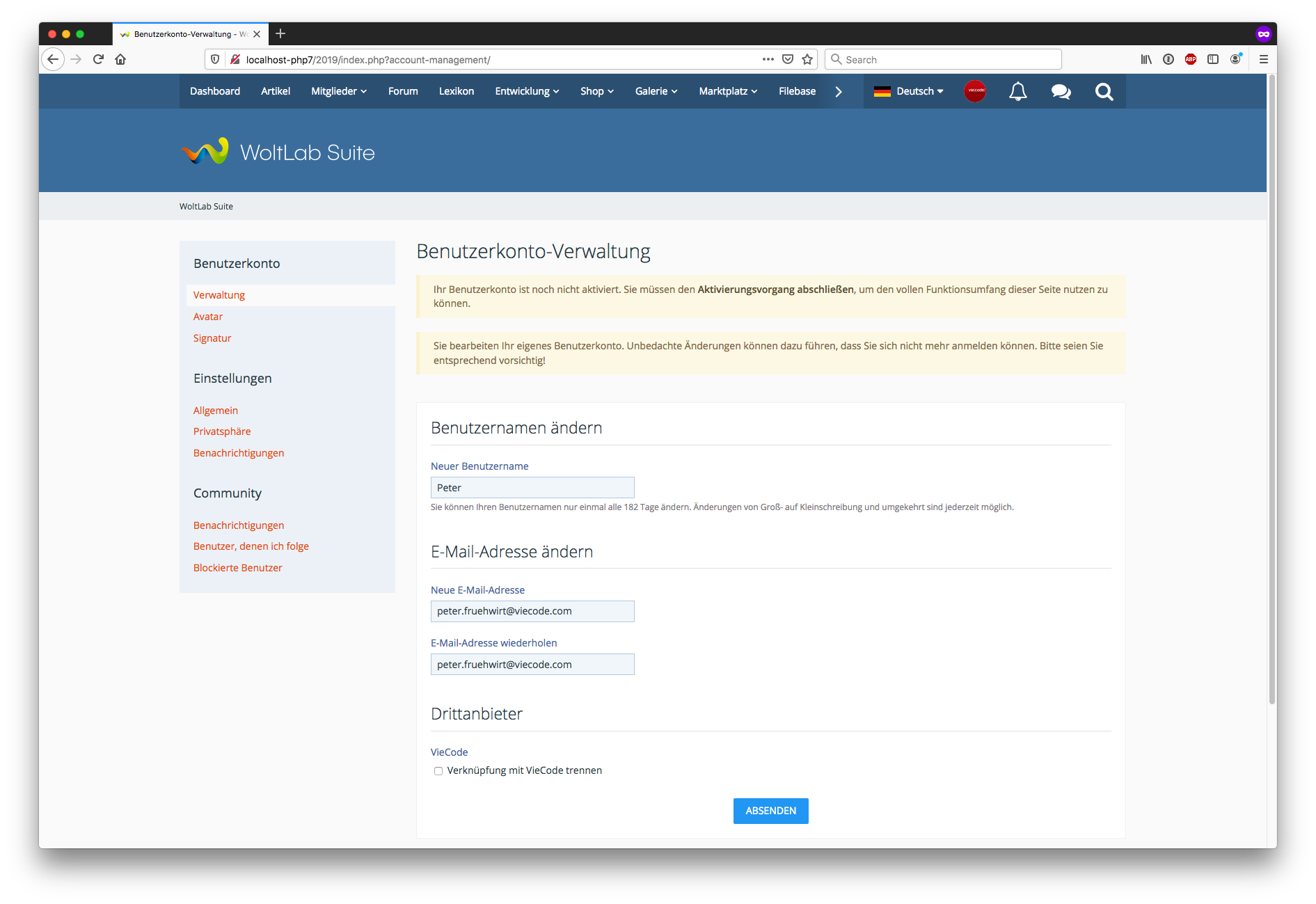The height and width of the screenshot is (904, 1316).
Task: Show more menu items with right chevron
Action: [x=839, y=91]
